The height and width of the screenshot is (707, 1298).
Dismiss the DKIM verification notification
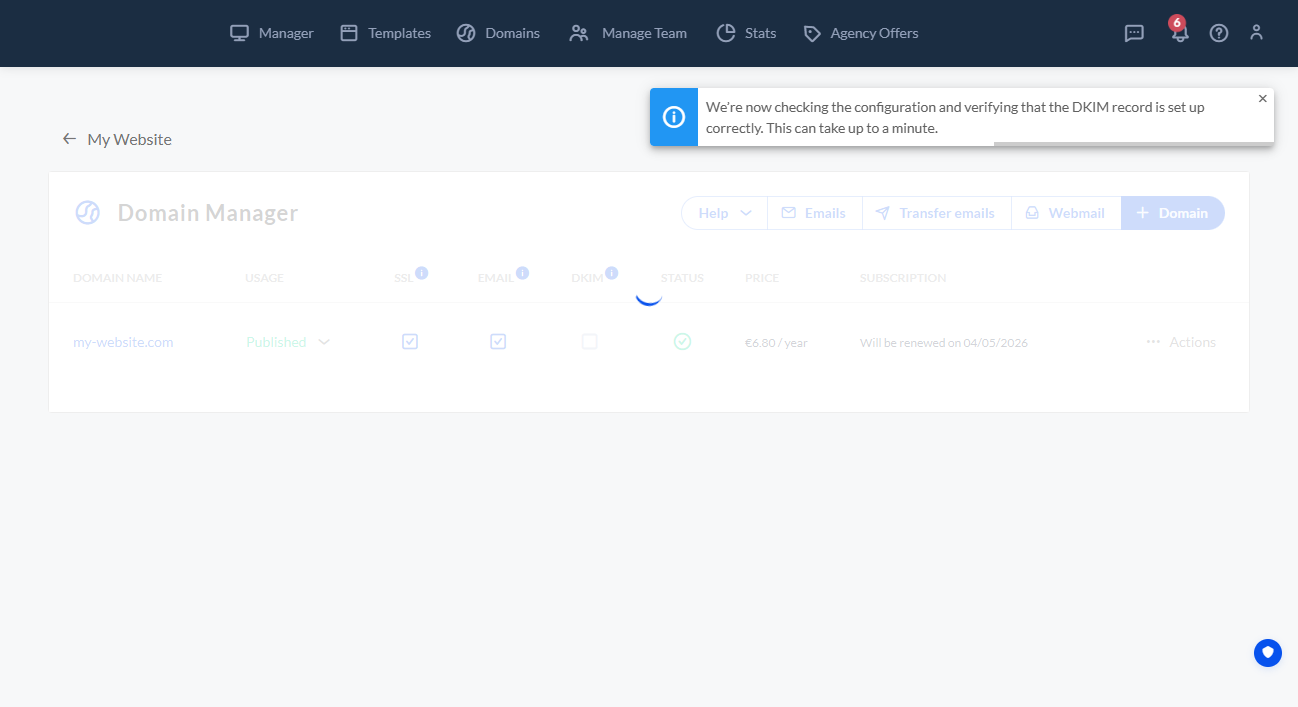click(x=1262, y=98)
